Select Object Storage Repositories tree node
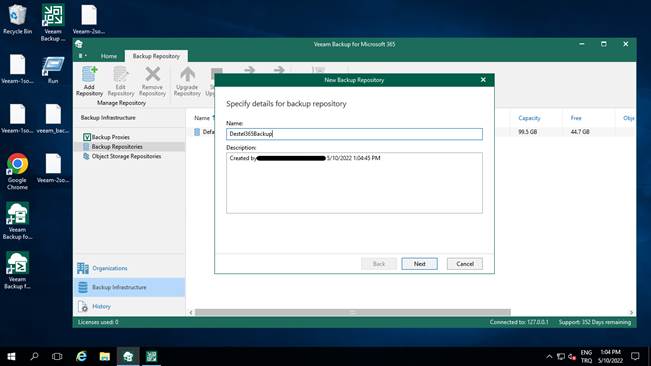 pyautogui.click(x=126, y=156)
